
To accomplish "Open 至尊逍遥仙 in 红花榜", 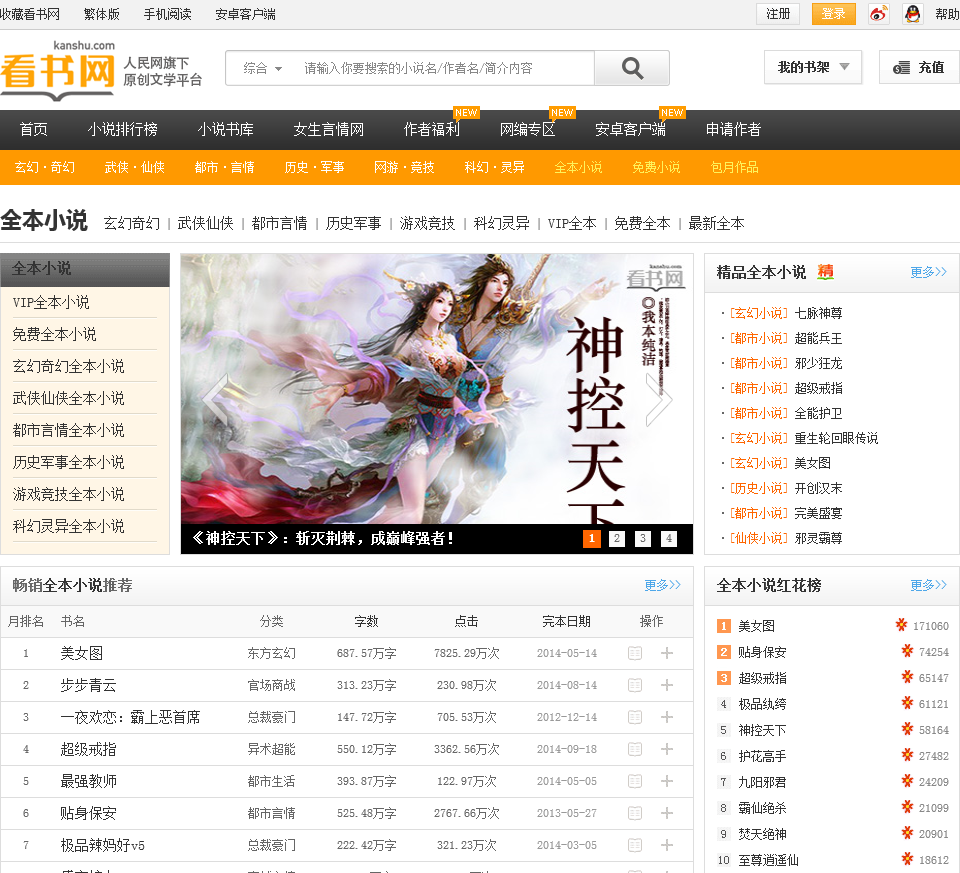I will [768, 860].
